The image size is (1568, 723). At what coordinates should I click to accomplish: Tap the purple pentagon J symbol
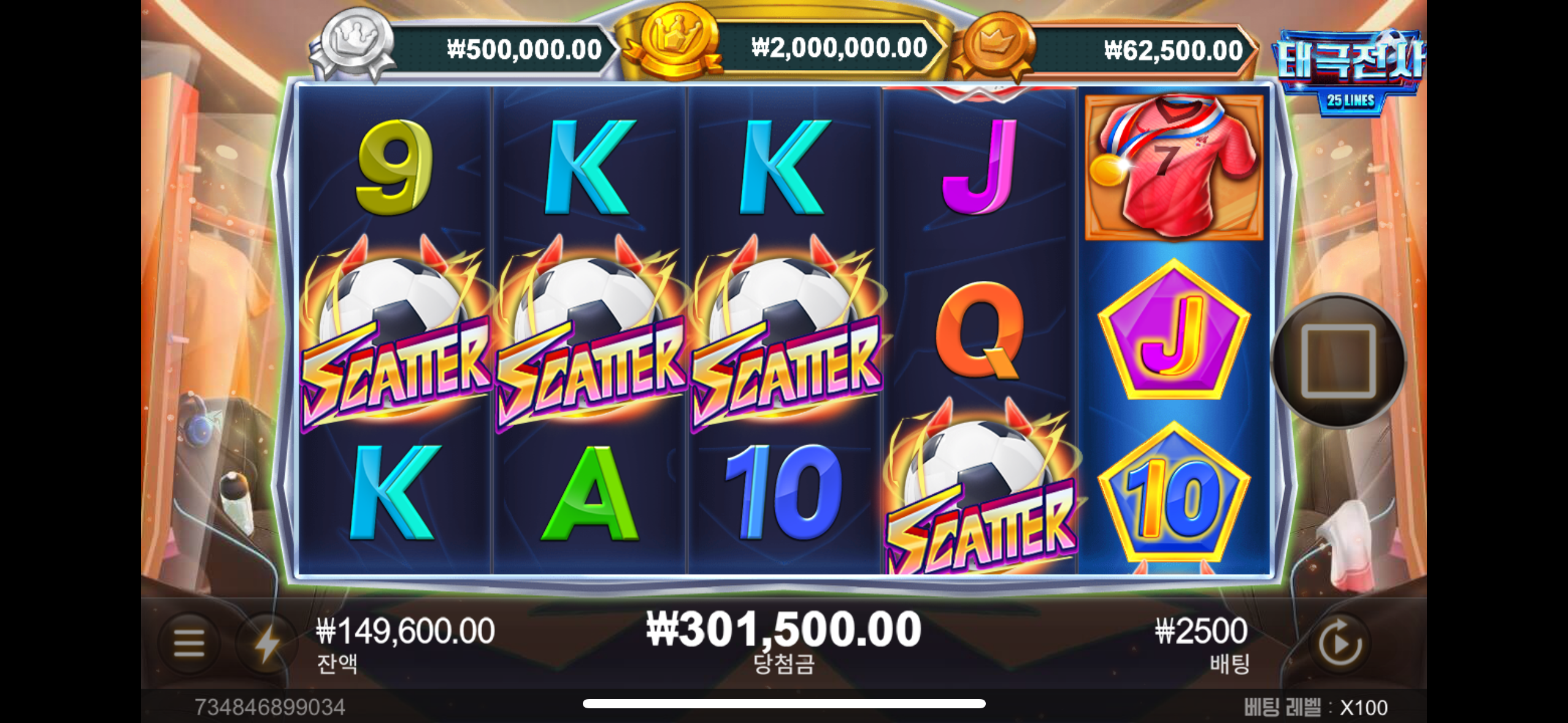(x=1174, y=331)
